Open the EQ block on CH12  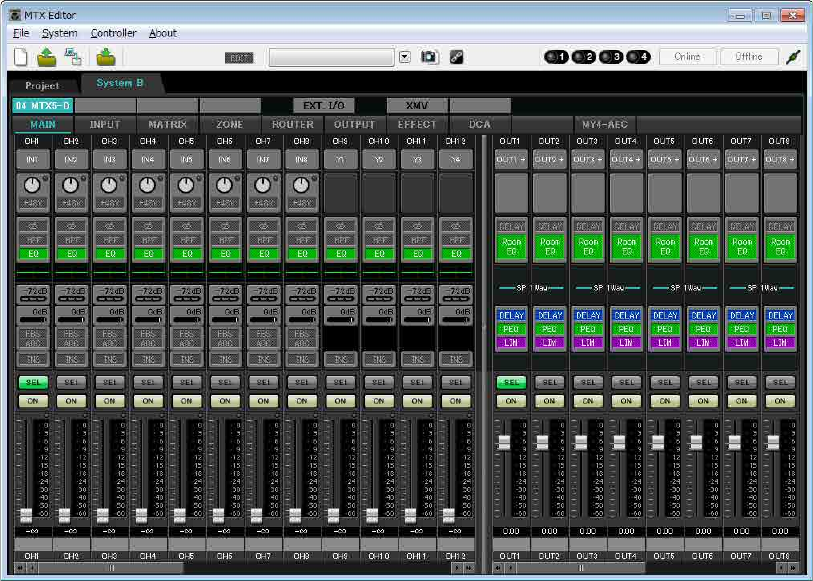456,254
